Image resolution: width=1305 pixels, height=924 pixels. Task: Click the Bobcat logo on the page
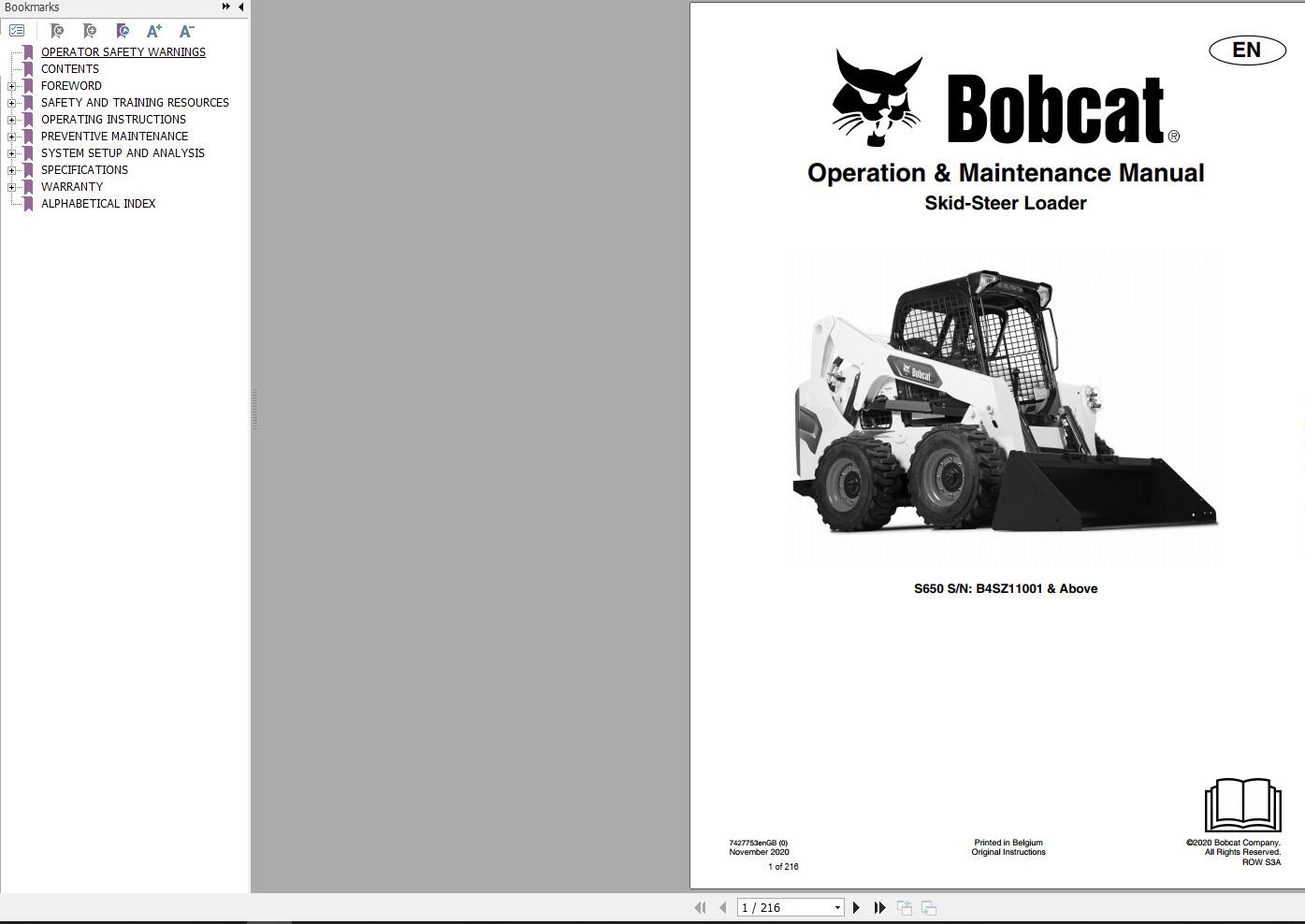1006,98
